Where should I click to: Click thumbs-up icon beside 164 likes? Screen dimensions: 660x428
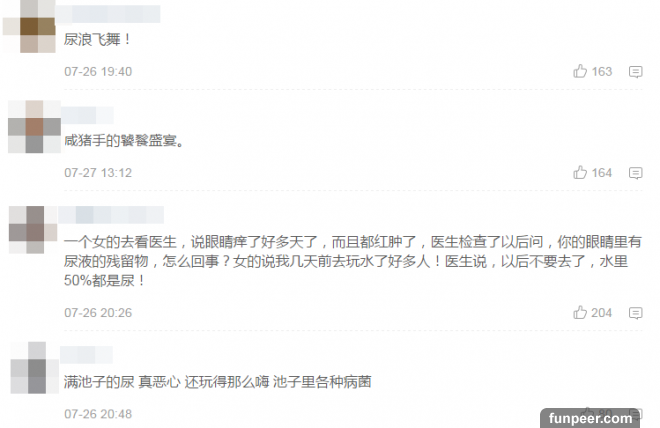[x=580, y=173]
